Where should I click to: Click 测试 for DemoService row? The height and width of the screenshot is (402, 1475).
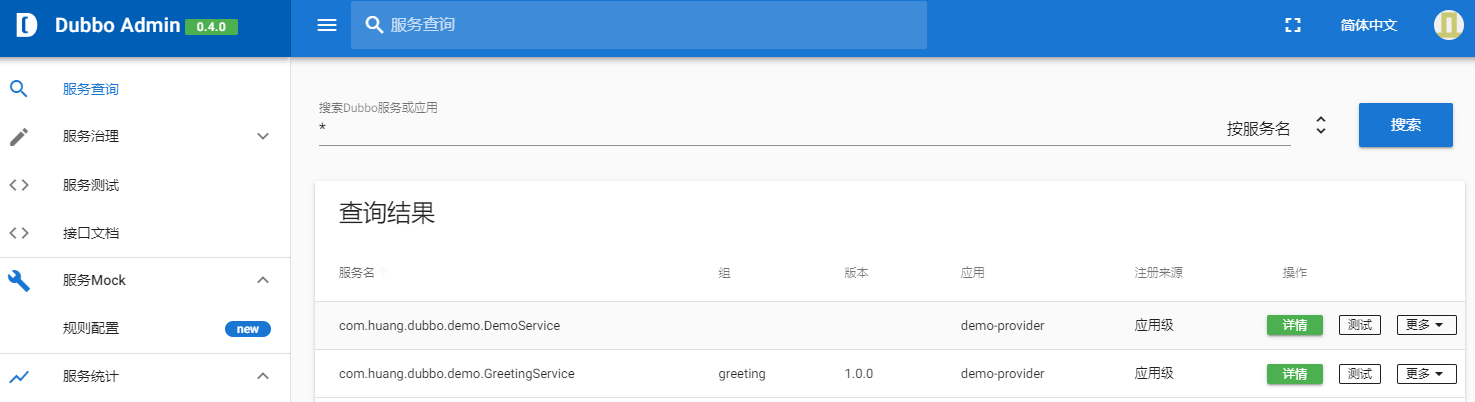[x=1359, y=325]
